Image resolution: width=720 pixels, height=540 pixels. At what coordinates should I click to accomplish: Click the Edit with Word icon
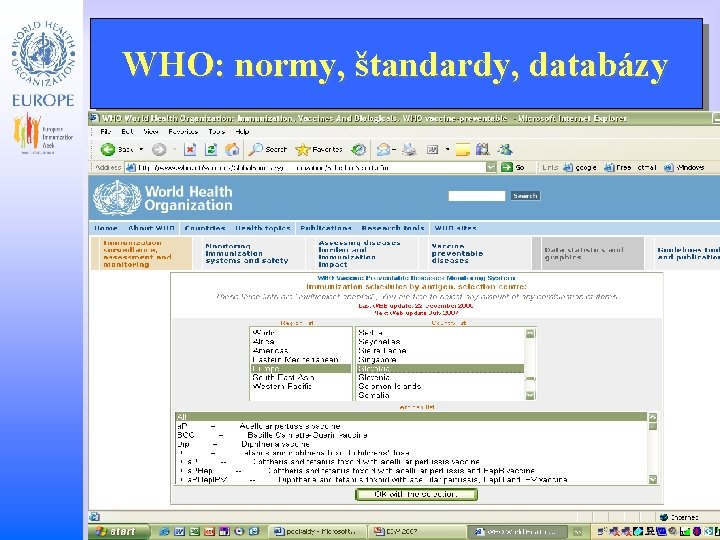[x=433, y=149]
